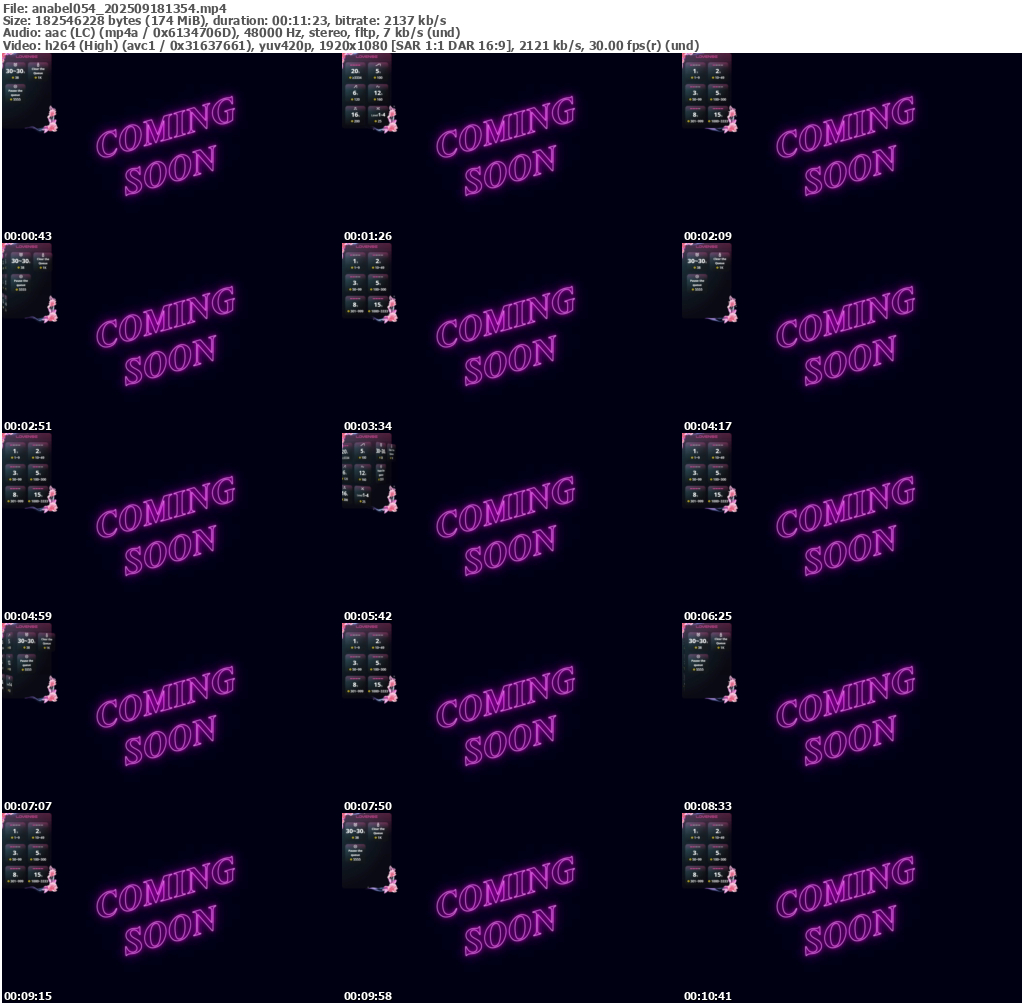The height and width of the screenshot is (1003, 1024).
Task: Click the timestamp reading 00:04:59
Action: click(x=27, y=616)
